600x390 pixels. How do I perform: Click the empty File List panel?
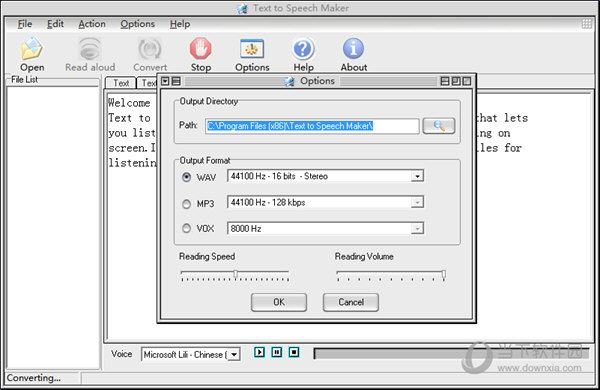[53, 228]
